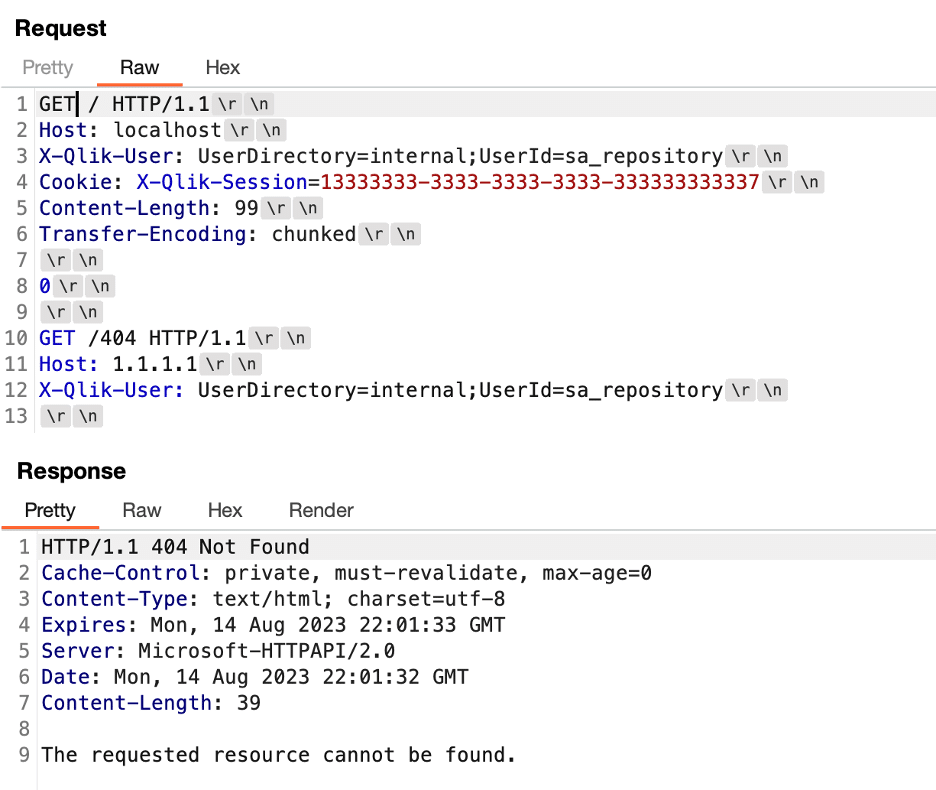Viewport: 936px width, 790px height.
Task: Click the Server Microsoft-HTTPAPI/2.0 response header
Action: (218, 651)
